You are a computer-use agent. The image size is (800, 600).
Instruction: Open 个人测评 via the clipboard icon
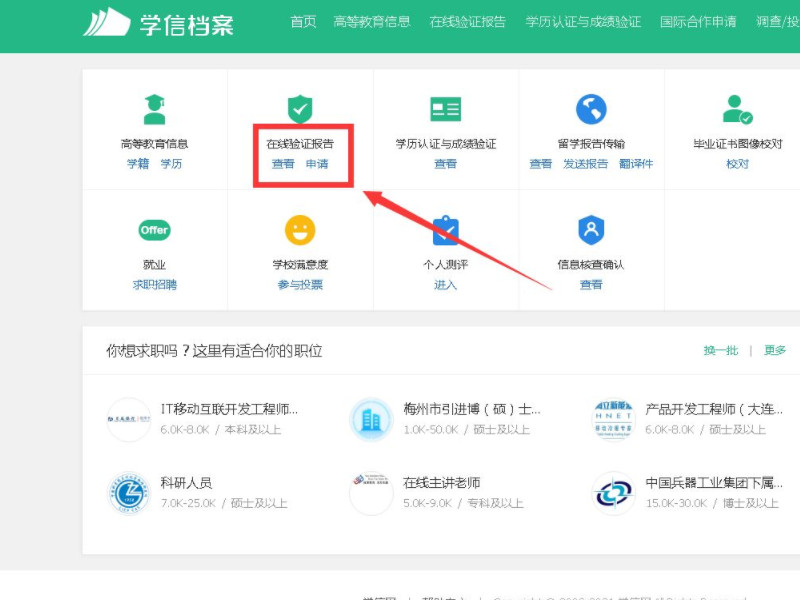(x=444, y=228)
